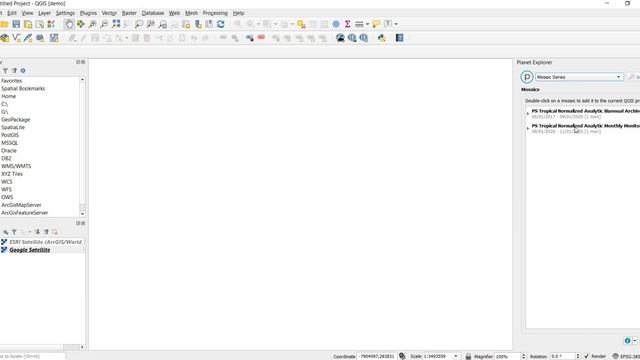The image size is (640, 360).
Task: Select the ESRI Satellite layer
Action: (x=46, y=242)
